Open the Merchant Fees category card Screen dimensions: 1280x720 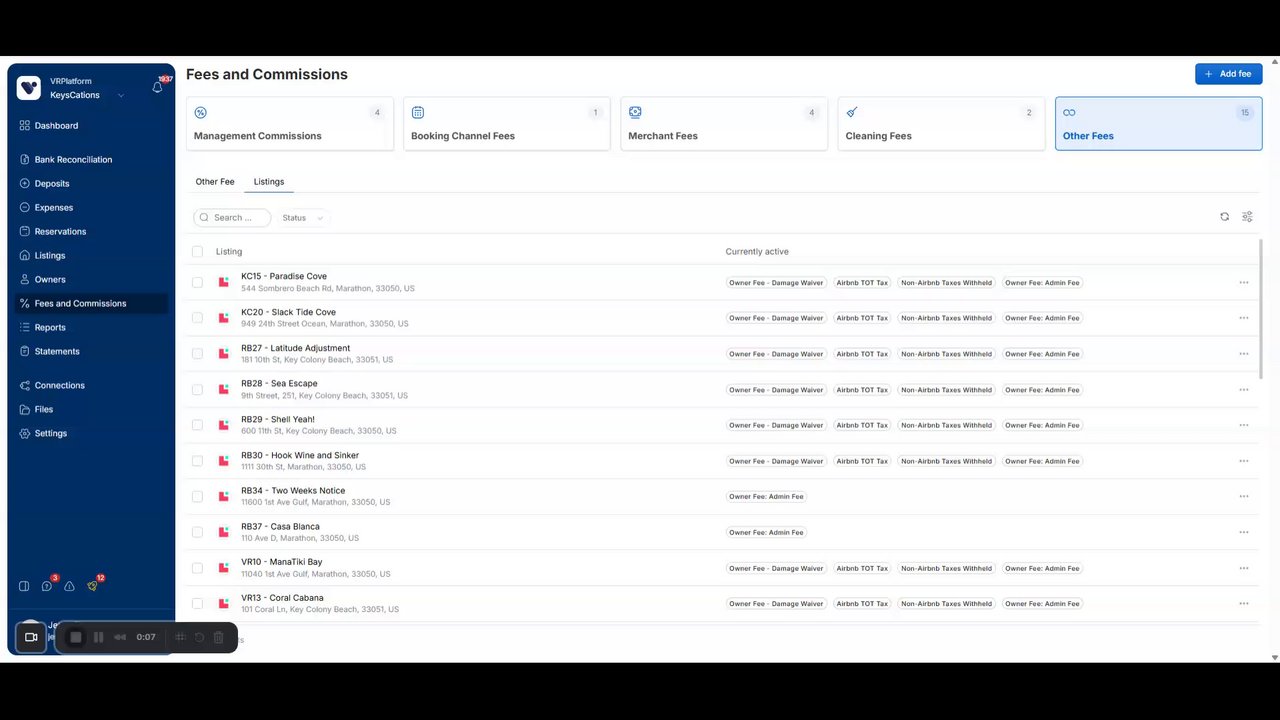click(724, 124)
